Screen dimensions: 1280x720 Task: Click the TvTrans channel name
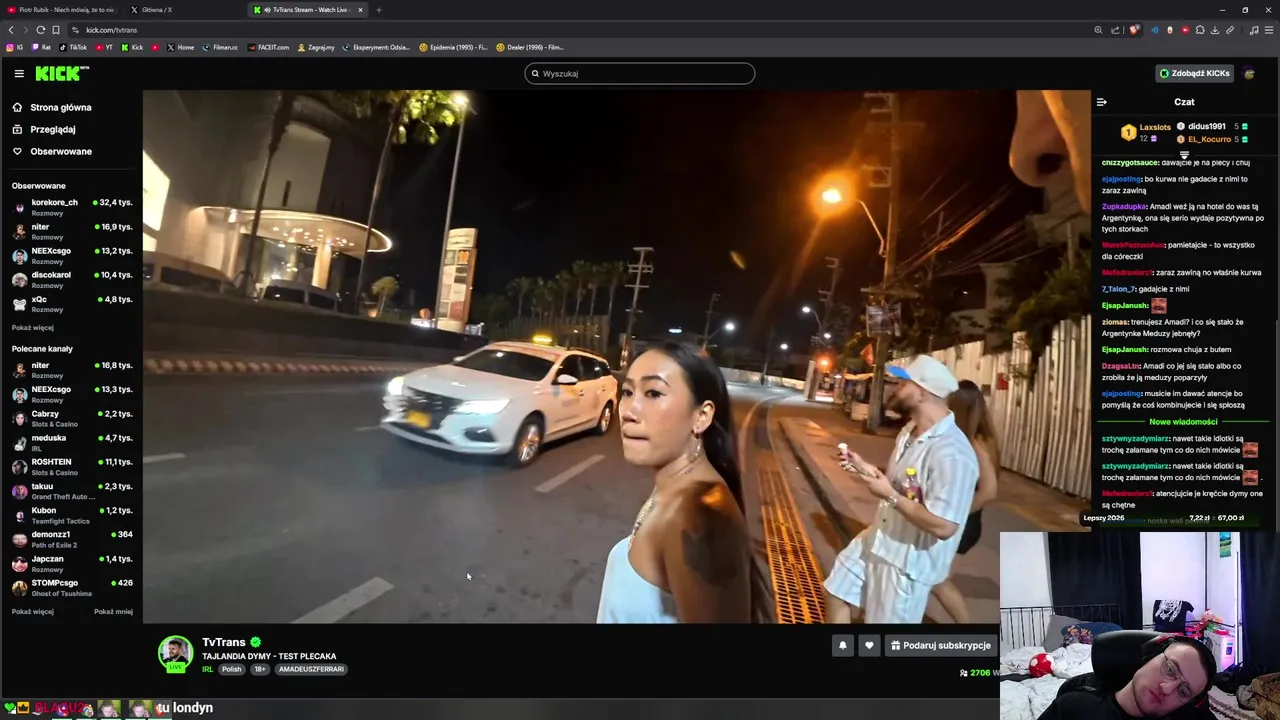[224, 642]
